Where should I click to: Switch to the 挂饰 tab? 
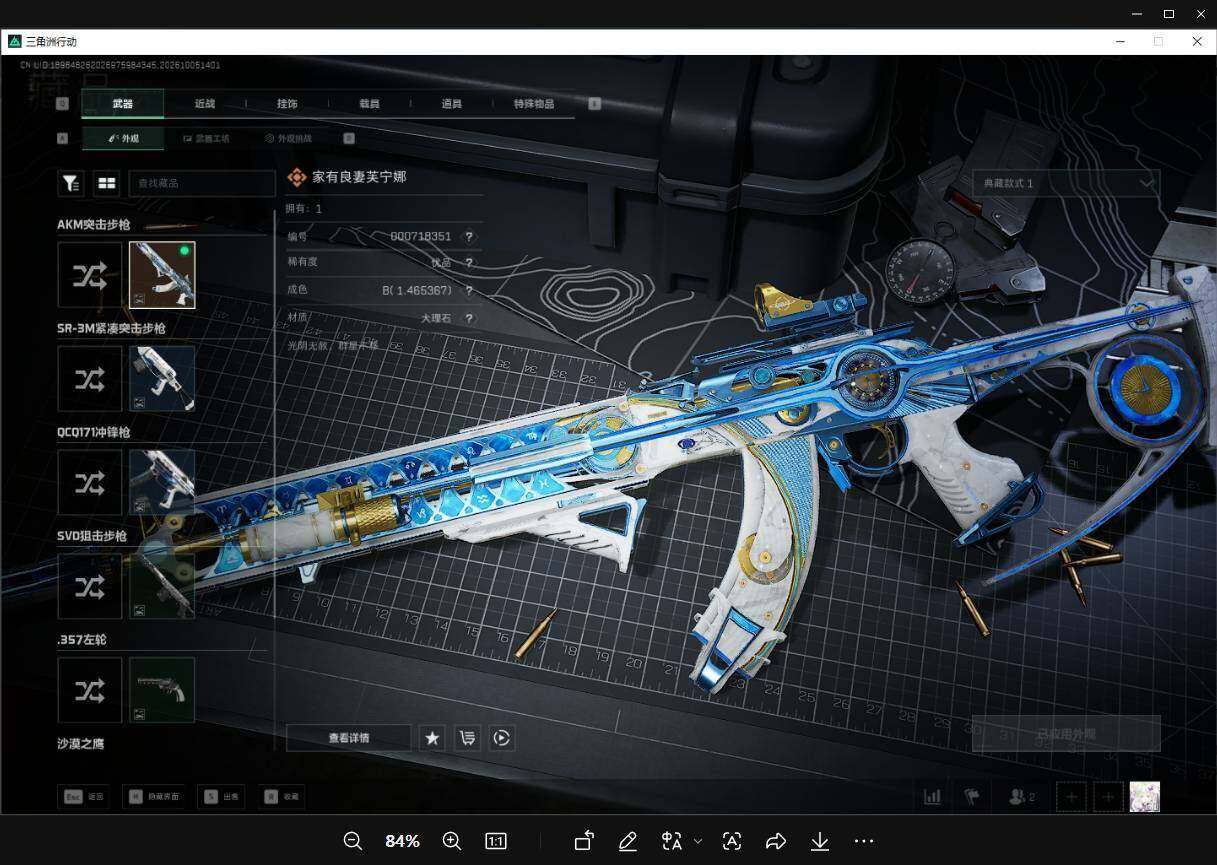tap(287, 104)
